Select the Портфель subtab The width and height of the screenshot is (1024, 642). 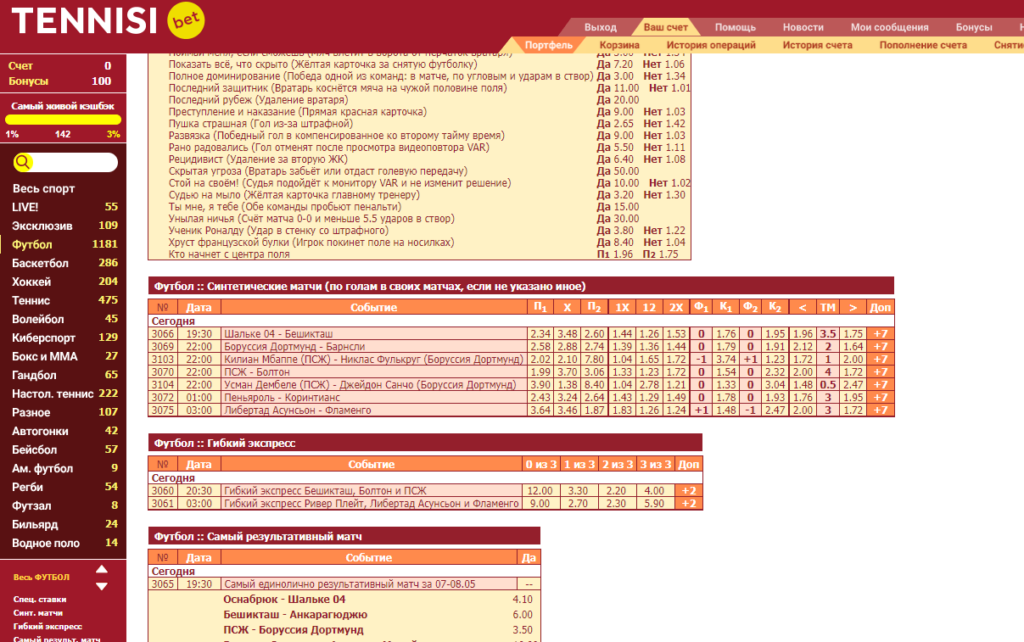(549, 45)
